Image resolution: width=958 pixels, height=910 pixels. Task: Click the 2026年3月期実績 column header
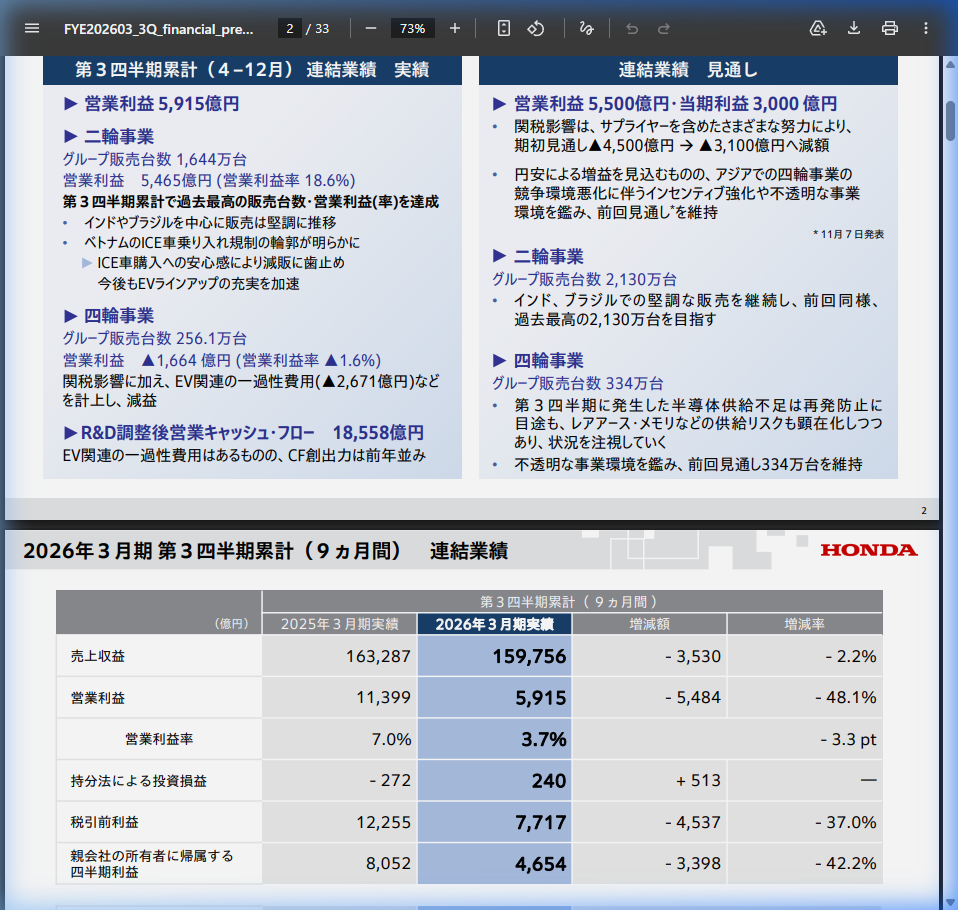tap(494, 624)
